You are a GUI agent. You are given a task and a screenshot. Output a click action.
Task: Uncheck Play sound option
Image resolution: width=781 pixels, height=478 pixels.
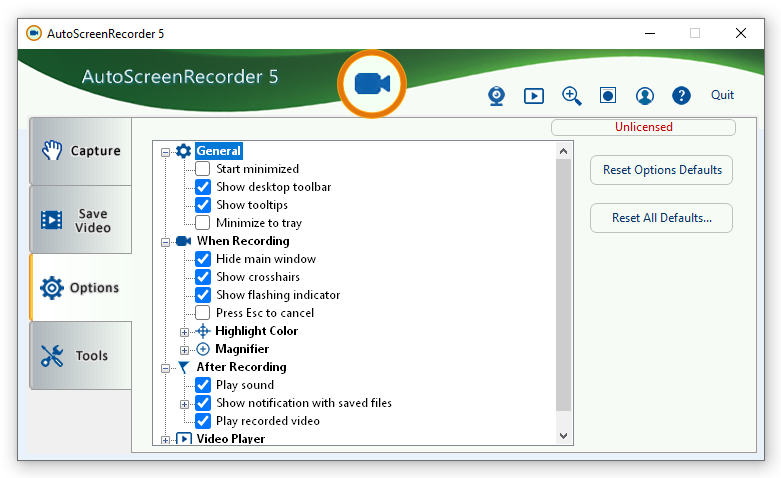click(203, 385)
